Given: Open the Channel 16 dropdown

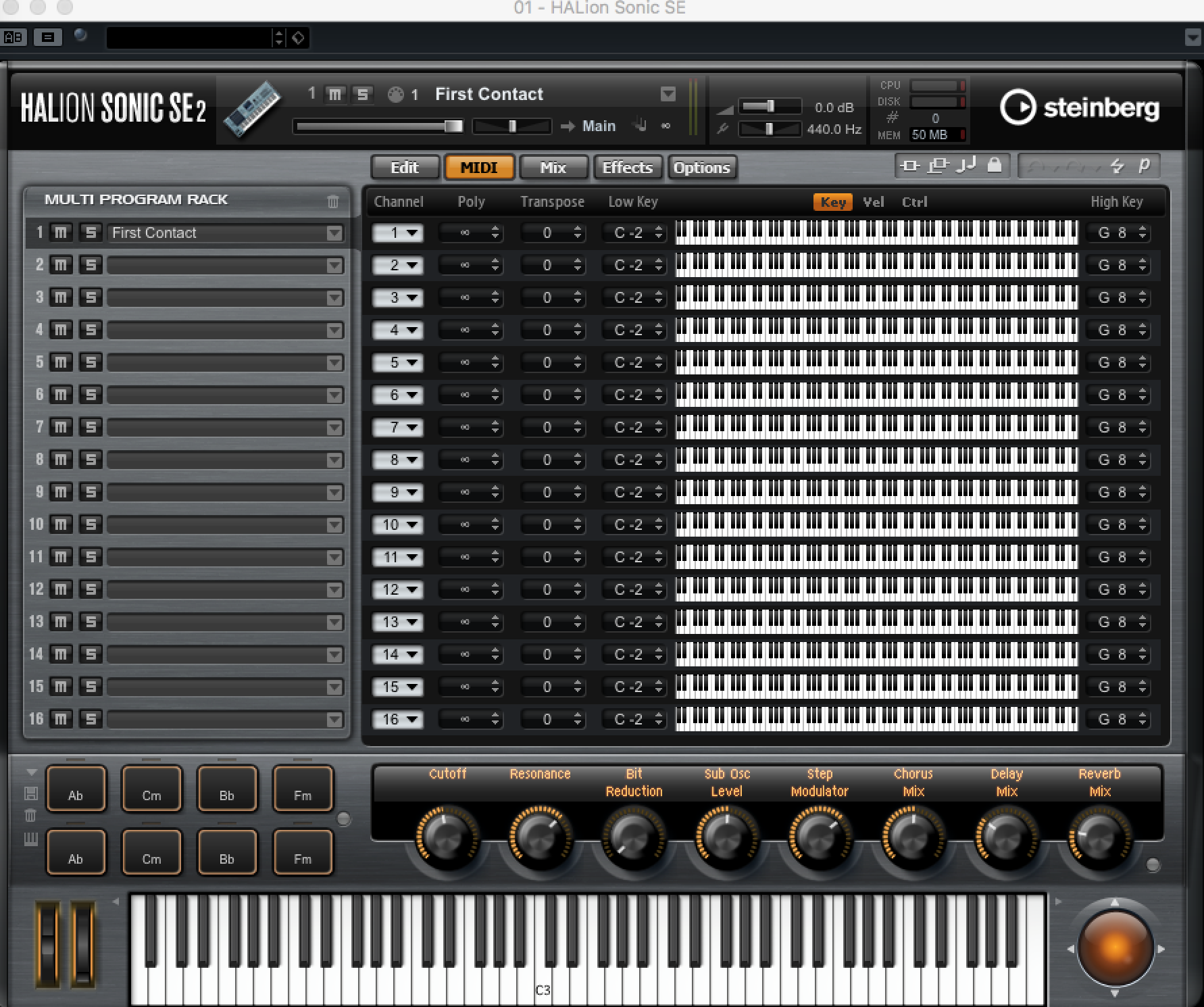Looking at the screenshot, I should click(398, 720).
